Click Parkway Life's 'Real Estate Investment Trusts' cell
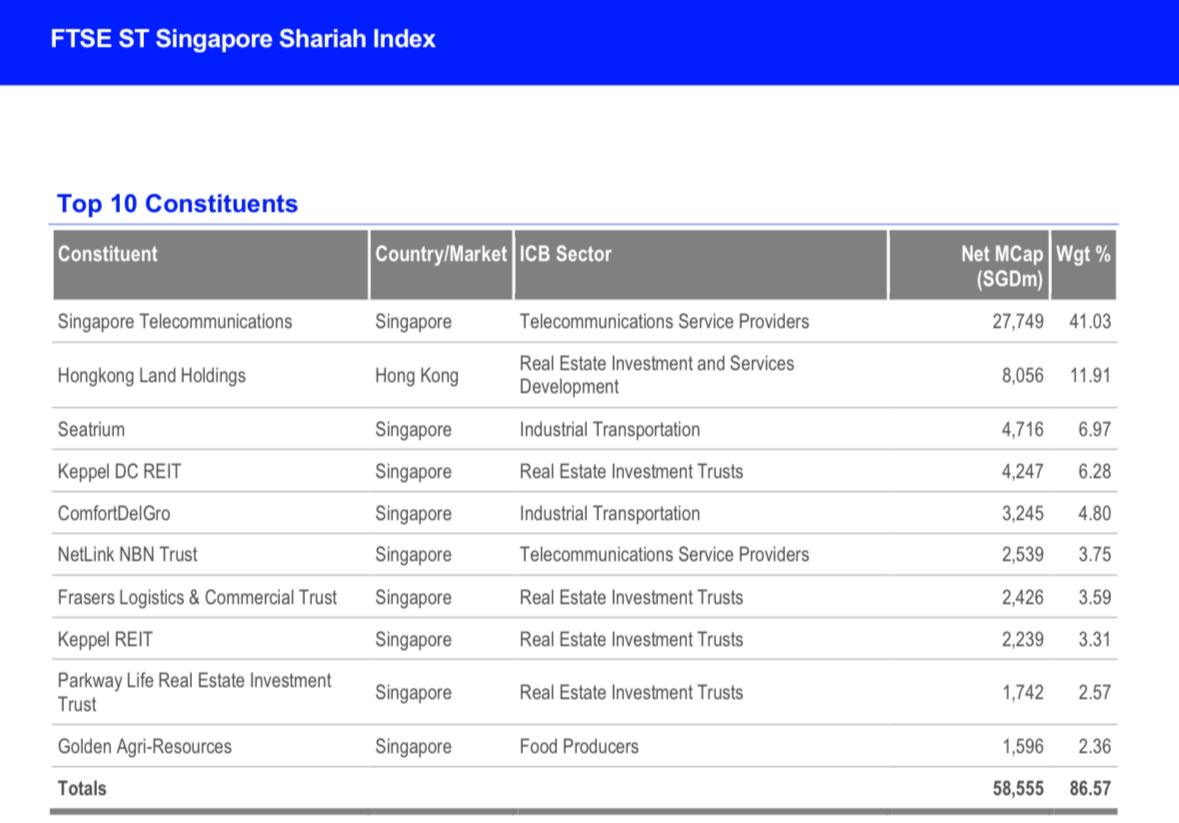Image resolution: width=1179 pixels, height=823 pixels. pos(631,692)
